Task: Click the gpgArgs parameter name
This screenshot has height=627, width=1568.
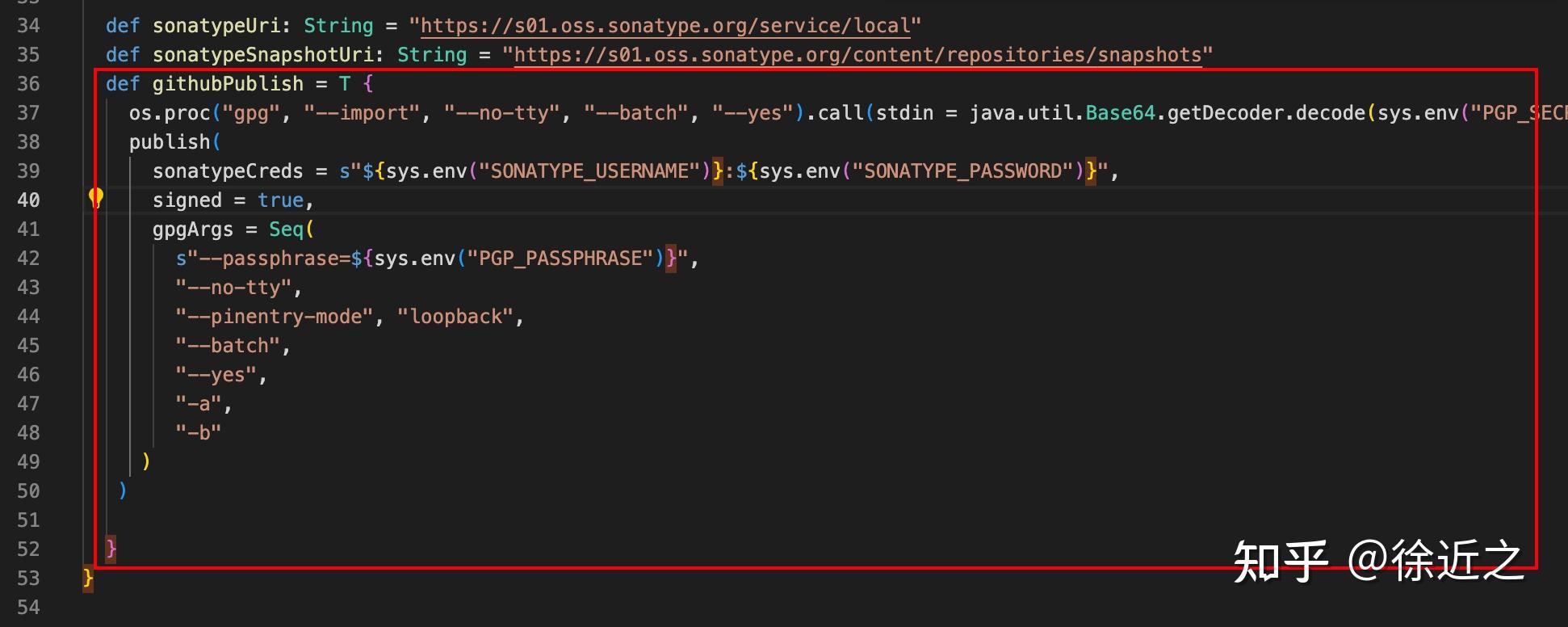Action: coord(192,229)
